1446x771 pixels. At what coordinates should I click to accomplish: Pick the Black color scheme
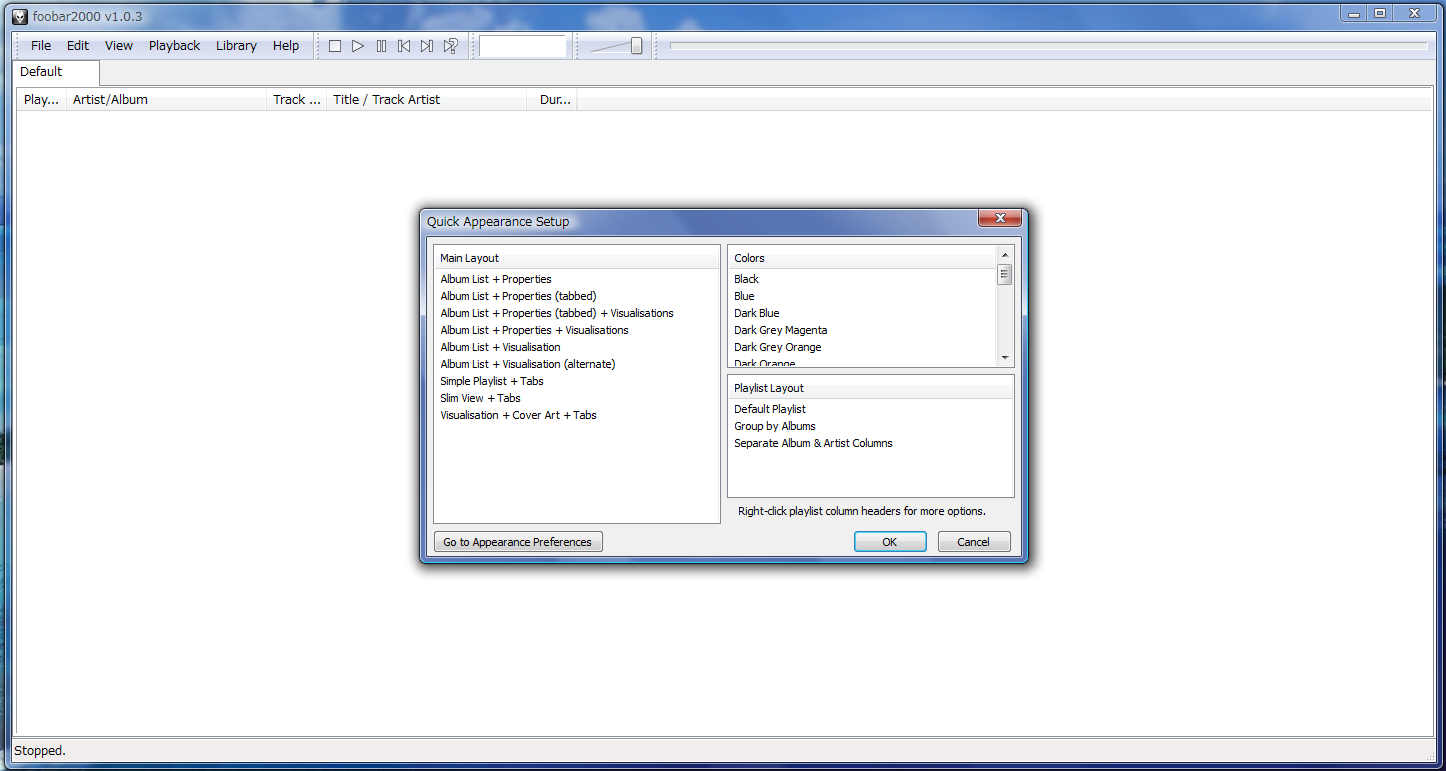click(x=747, y=279)
